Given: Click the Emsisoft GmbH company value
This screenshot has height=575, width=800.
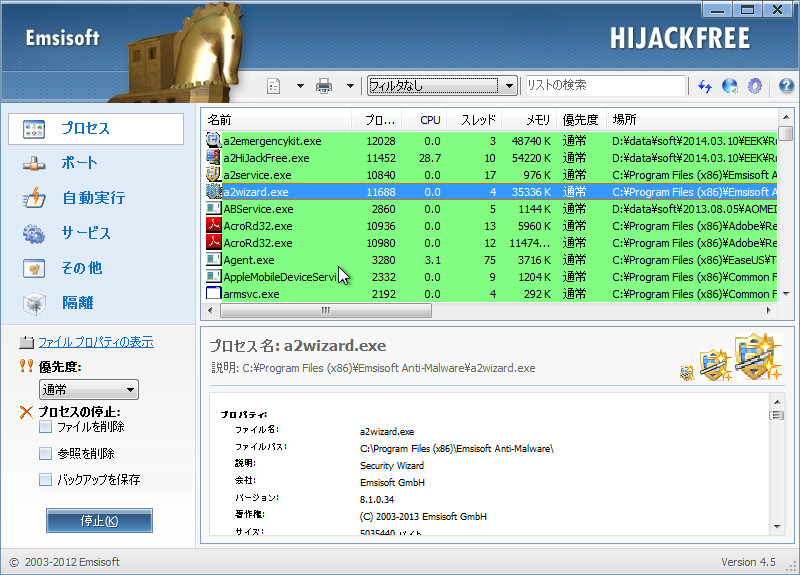Looking at the screenshot, I should coord(392,482).
